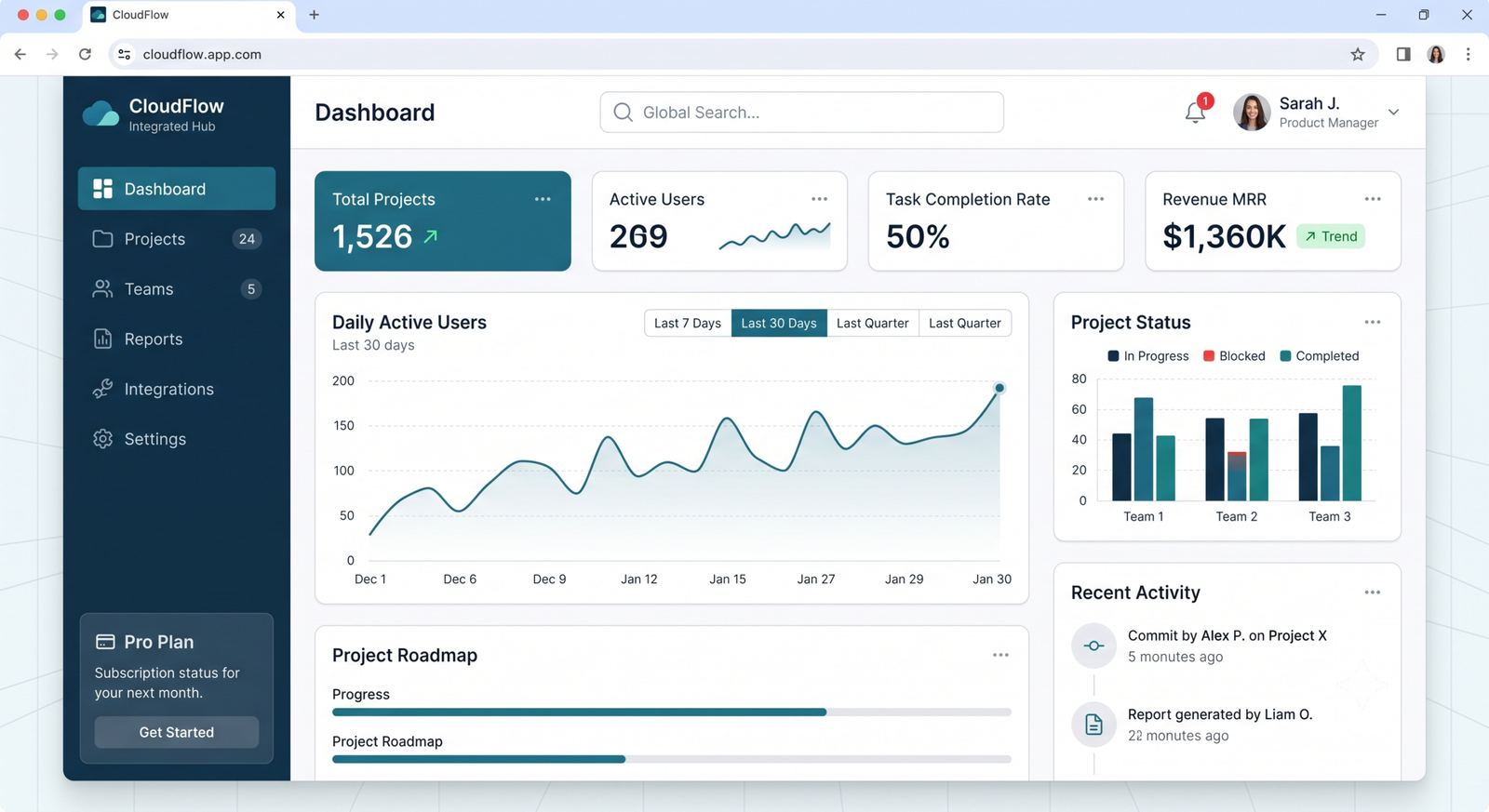Open a new browser tab

[314, 15]
